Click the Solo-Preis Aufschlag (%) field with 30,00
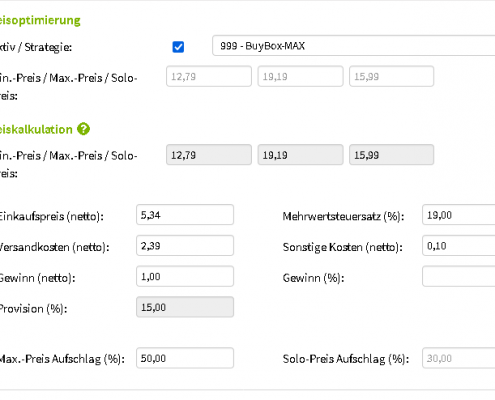The width and height of the screenshot is (495, 400). (459, 358)
